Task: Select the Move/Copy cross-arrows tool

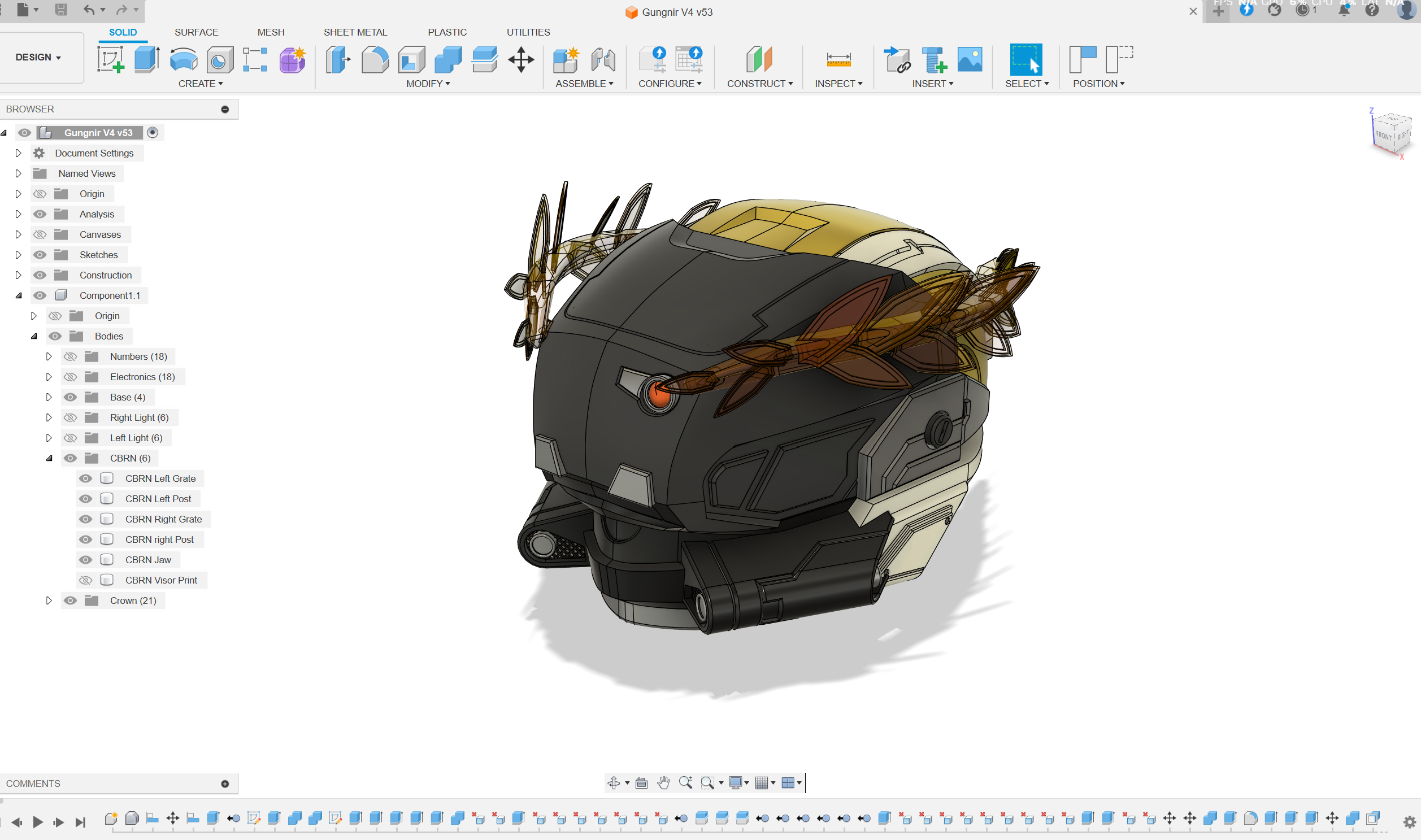Action: click(521, 59)
